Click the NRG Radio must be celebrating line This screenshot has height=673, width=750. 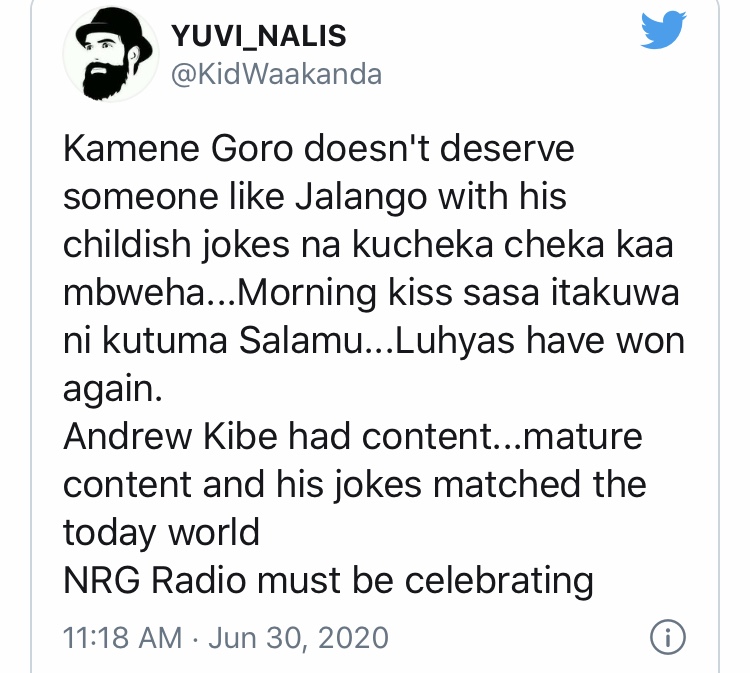point(328,581)
